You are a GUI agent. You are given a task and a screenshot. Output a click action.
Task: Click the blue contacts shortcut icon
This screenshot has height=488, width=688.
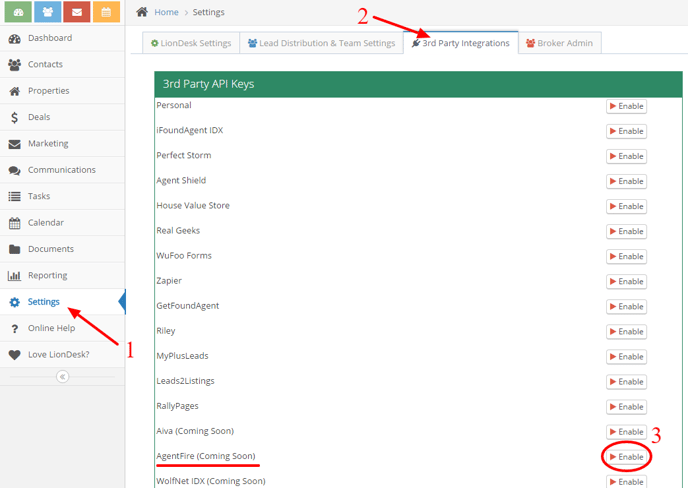47,11
